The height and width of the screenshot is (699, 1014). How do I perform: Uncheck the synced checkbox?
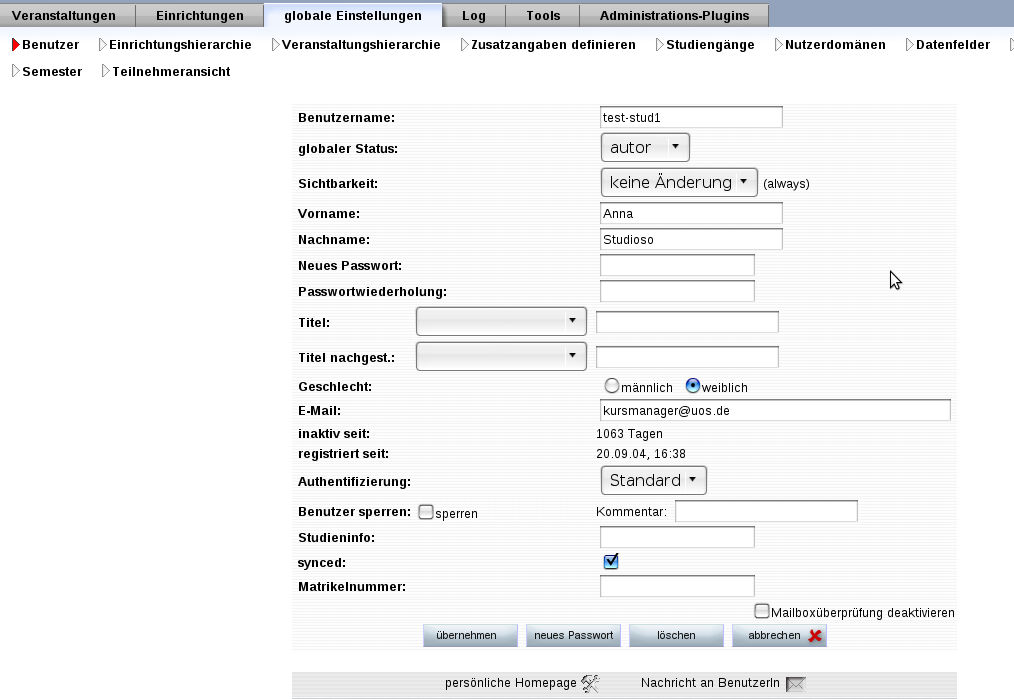tap(611, 562)
